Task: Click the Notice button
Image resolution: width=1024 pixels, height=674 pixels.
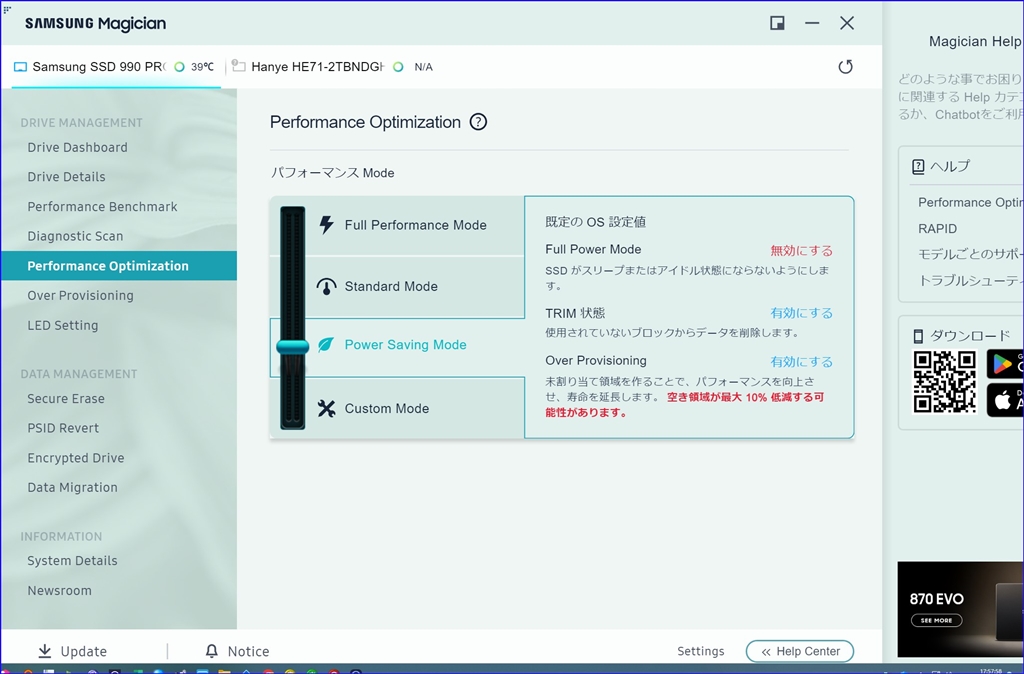Action: 237,651
